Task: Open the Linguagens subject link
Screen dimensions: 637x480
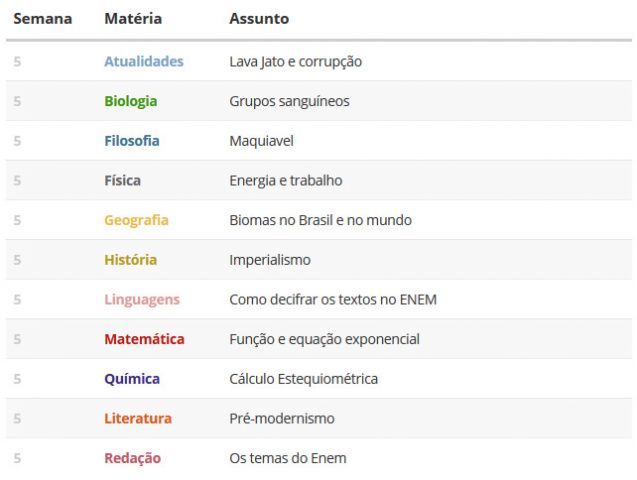Action: [142, 300]
